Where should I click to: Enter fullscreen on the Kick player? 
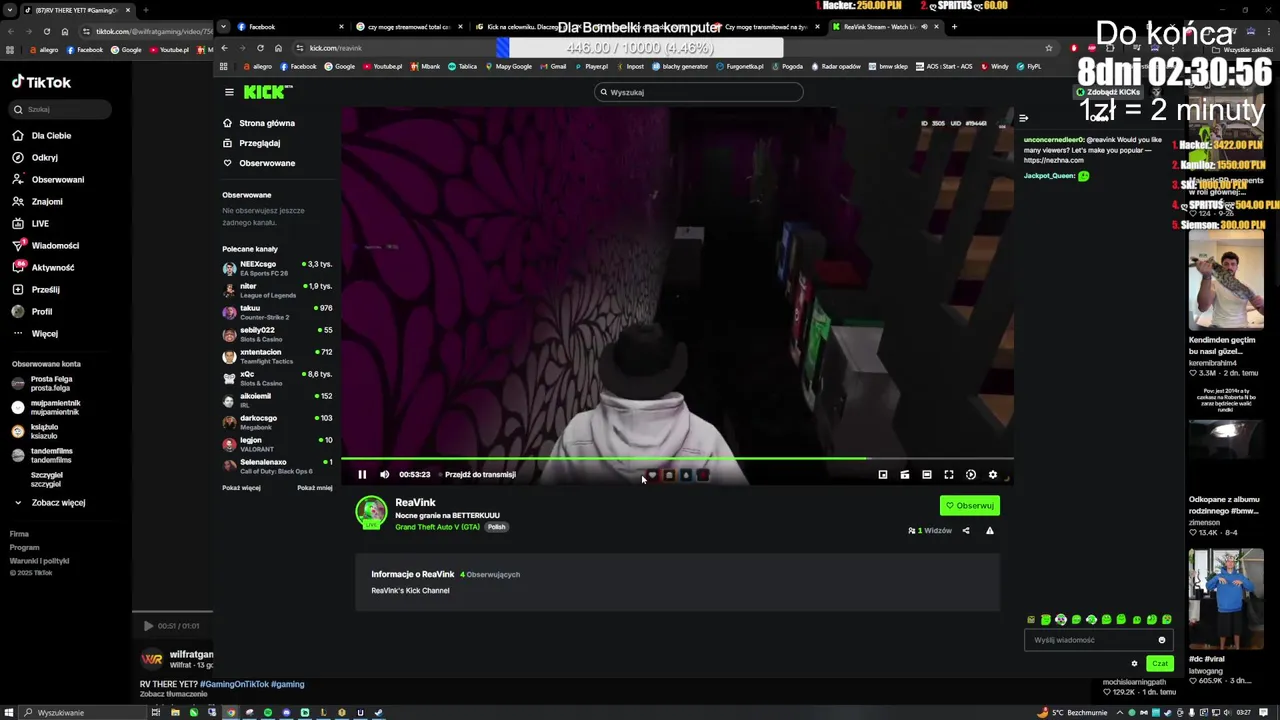click(948, 475)
